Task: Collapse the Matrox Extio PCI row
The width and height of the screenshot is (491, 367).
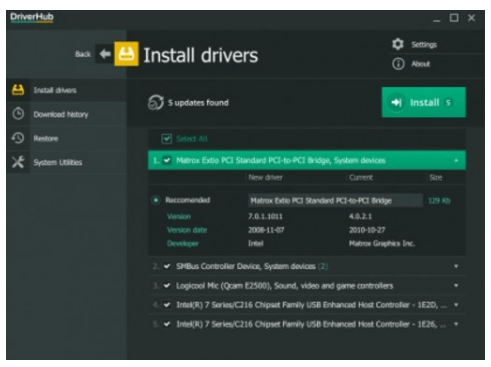Action: [456, 161]
